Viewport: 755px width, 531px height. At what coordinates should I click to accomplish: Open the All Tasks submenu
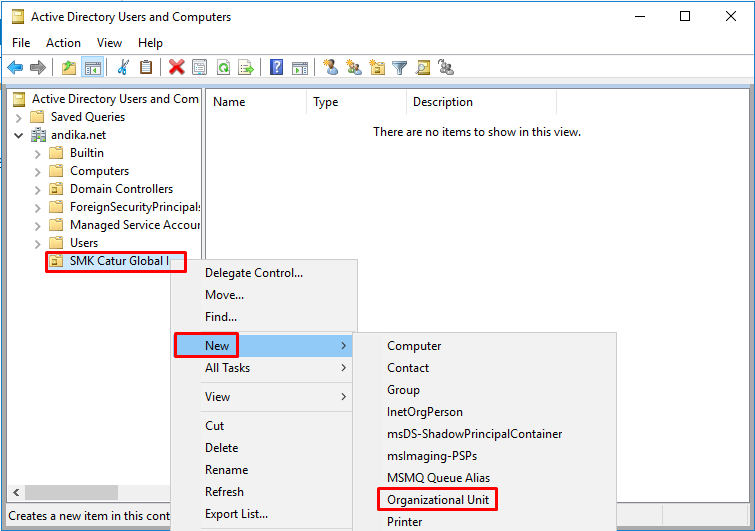coord(263,368)
